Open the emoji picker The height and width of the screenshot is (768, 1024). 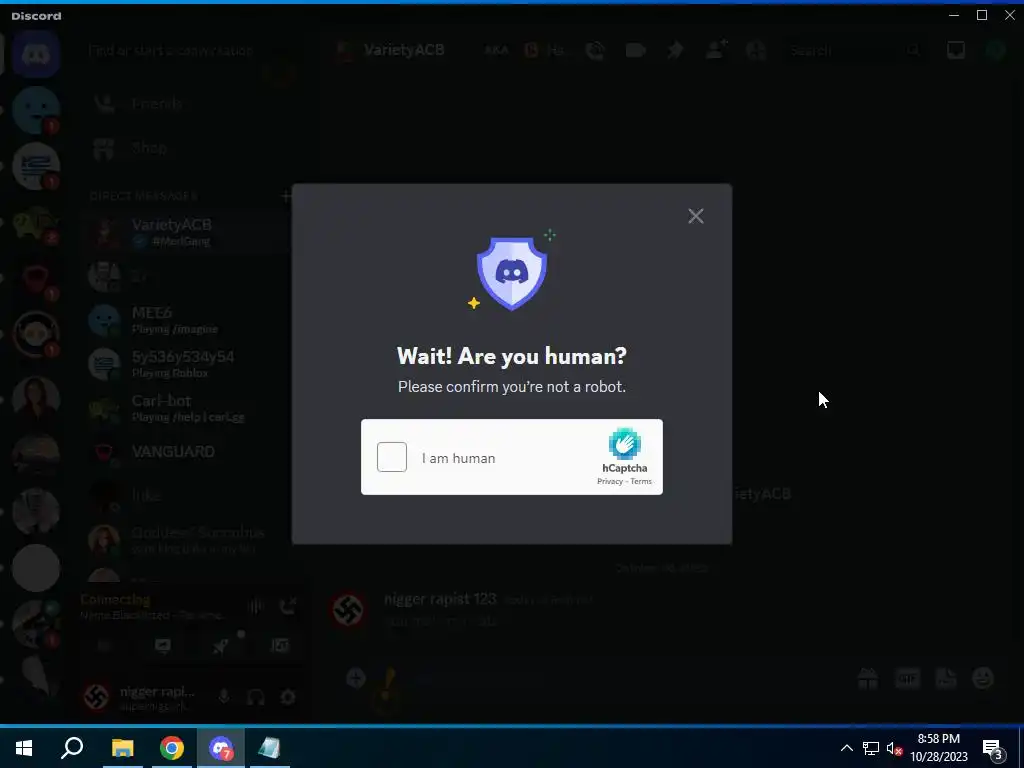pyautogui.click(x=984, y=678)
